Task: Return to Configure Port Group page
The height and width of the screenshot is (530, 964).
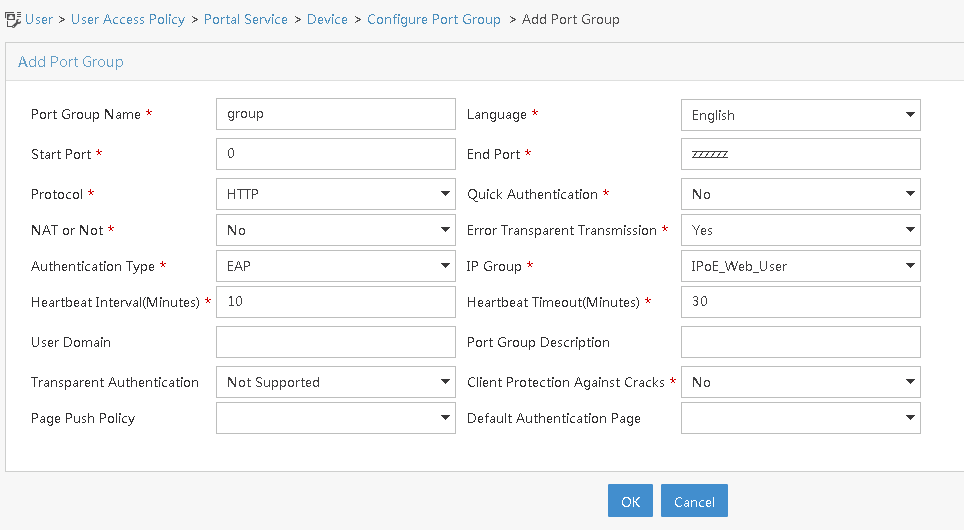Action: click(x=434, y=20)
